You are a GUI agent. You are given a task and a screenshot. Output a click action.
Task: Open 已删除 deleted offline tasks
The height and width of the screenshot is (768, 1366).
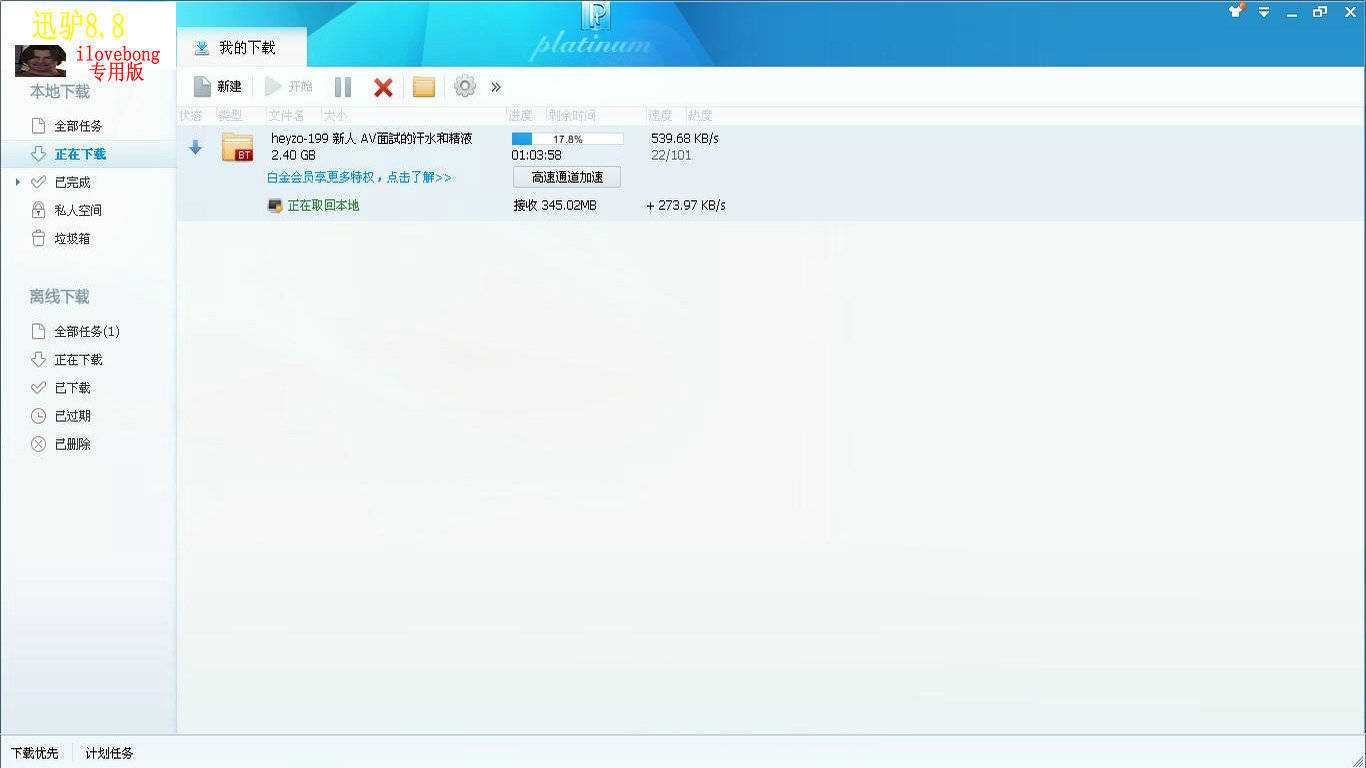click(72, 443)
